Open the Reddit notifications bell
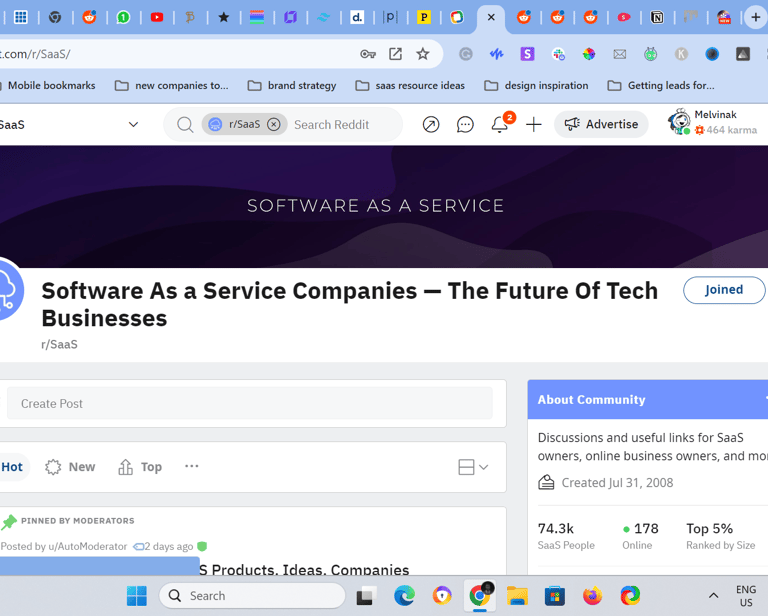The height and width of the screenshot is (616, 768). click(x=500, y=124)
